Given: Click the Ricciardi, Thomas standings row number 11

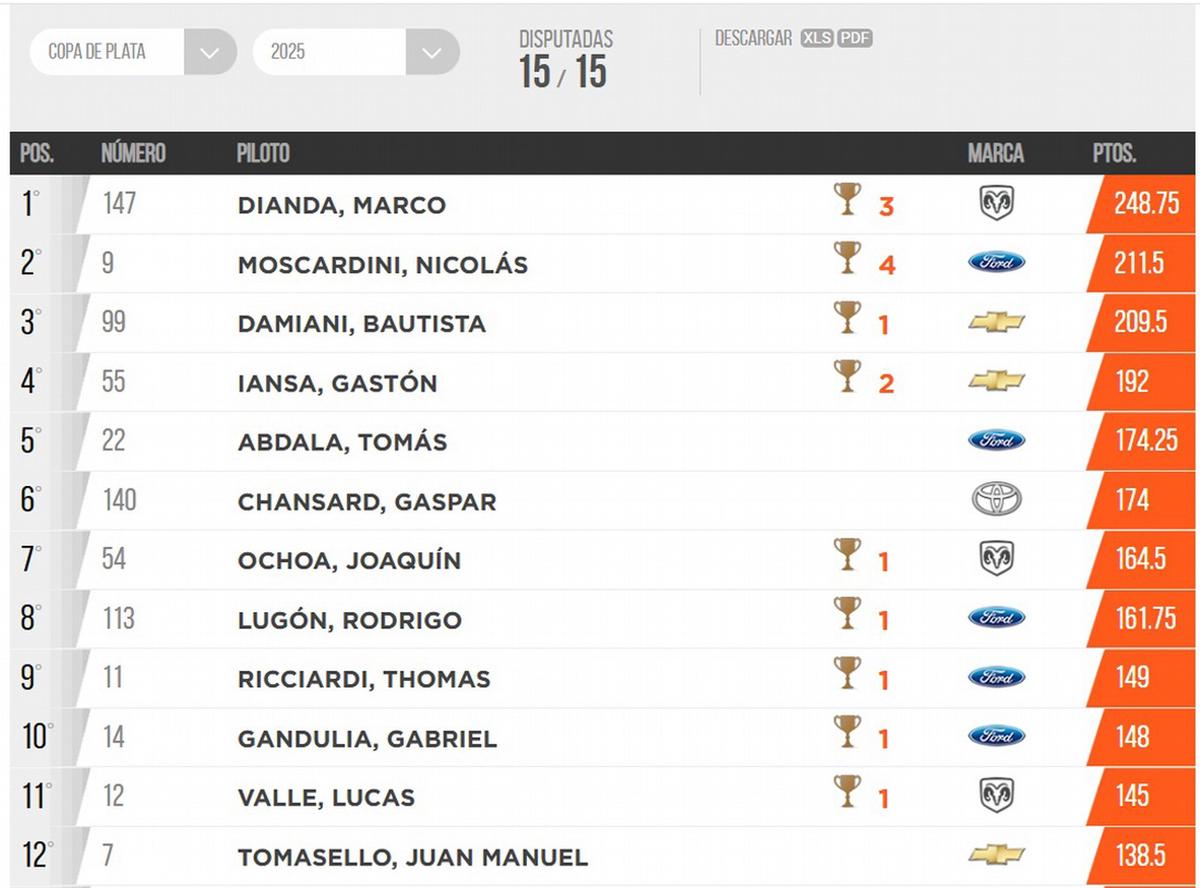Looking at the screenshot, I should coord(113,678).
